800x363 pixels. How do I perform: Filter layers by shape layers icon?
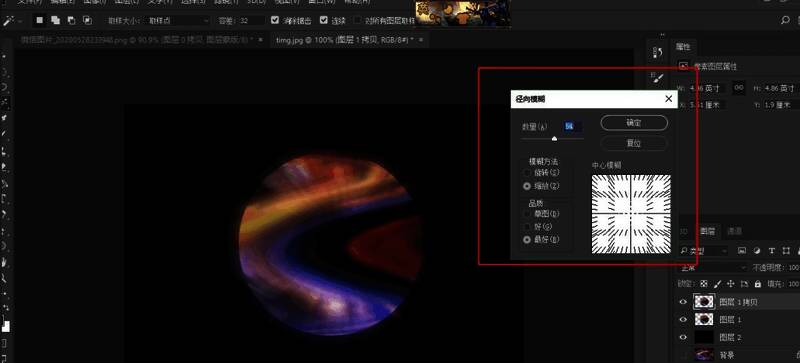click(786, 251)
